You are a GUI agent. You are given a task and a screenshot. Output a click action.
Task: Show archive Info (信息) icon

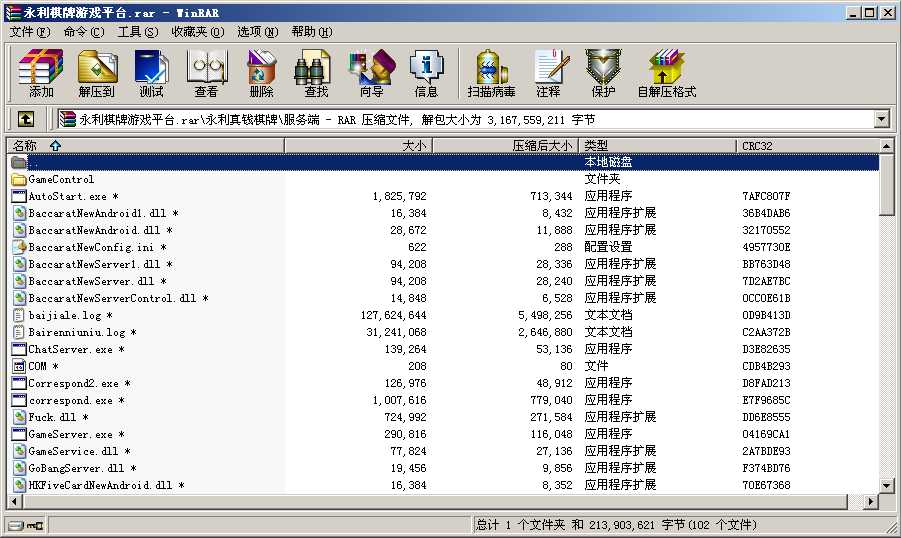[426, 74]
